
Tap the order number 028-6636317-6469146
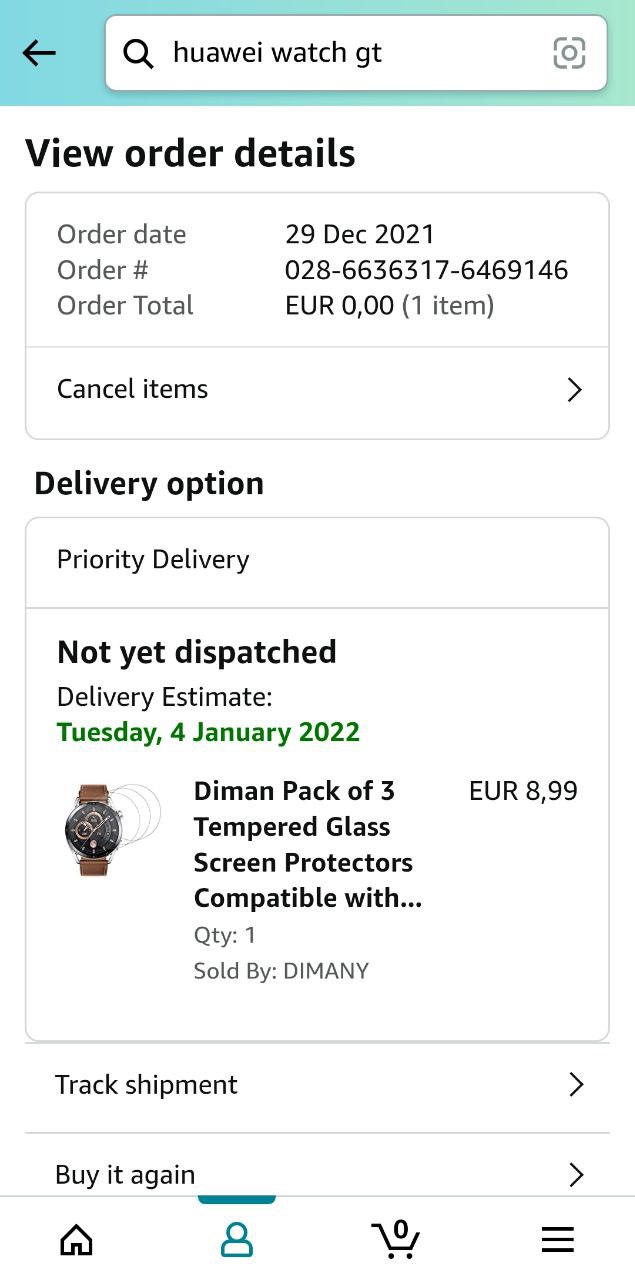[x=426, y=270]
